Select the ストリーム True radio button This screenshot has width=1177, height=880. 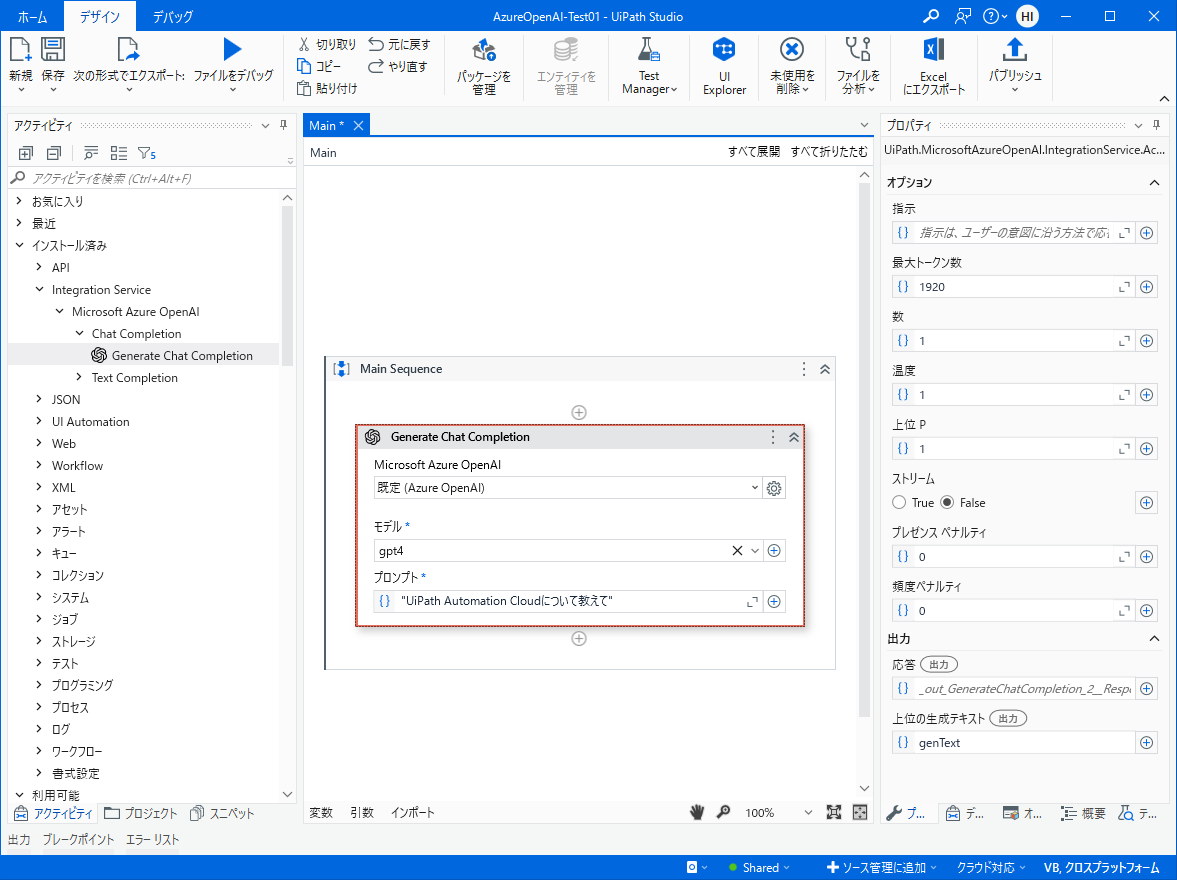coord(899,502)
